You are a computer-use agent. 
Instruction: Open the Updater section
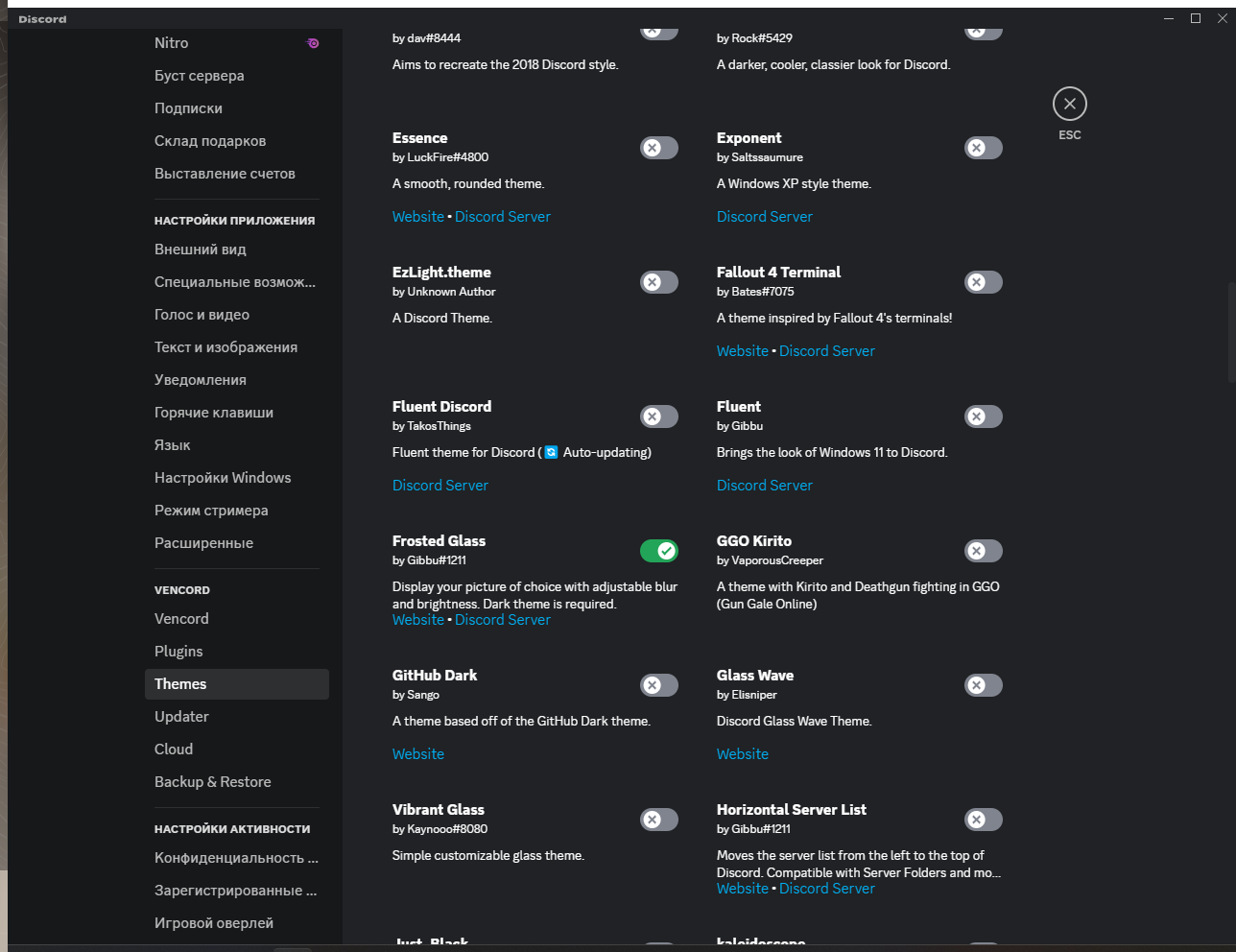pos(181,716)
